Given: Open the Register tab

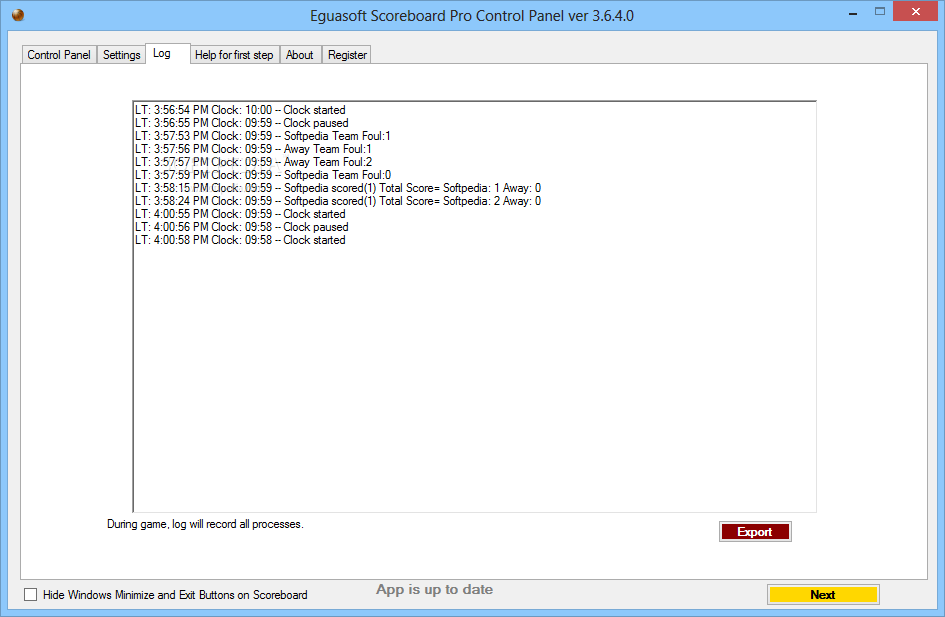Looking at the screenshot, I should [x=347, y=55].
